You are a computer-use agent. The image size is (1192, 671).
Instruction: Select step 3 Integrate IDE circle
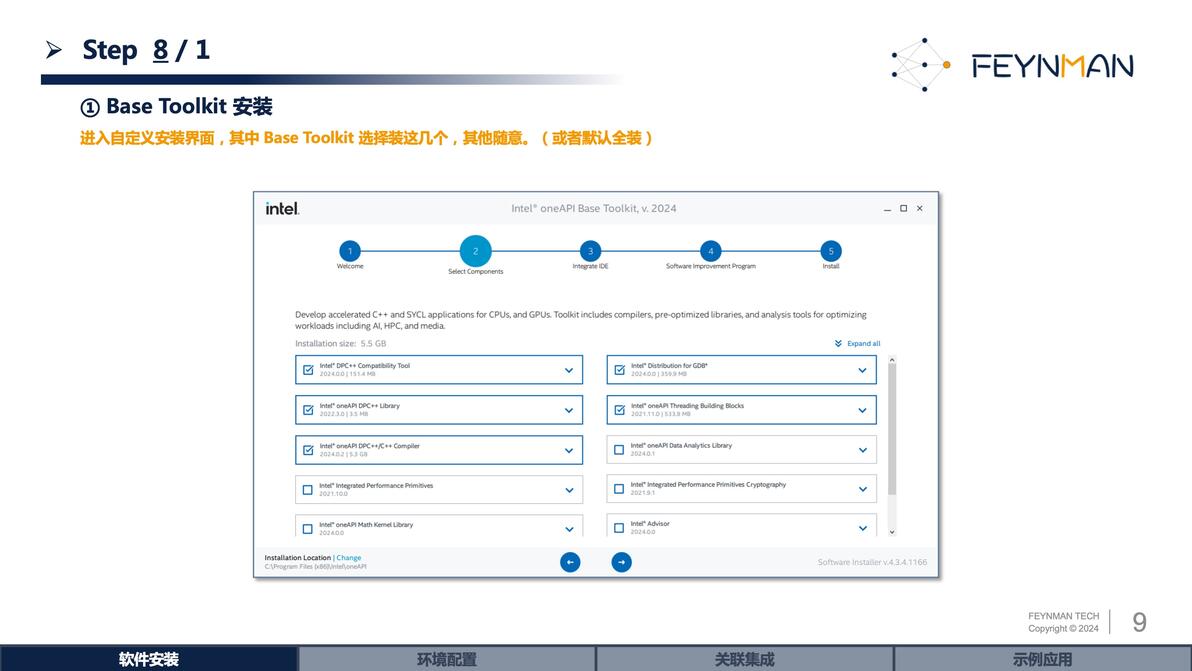pos(590,251)
